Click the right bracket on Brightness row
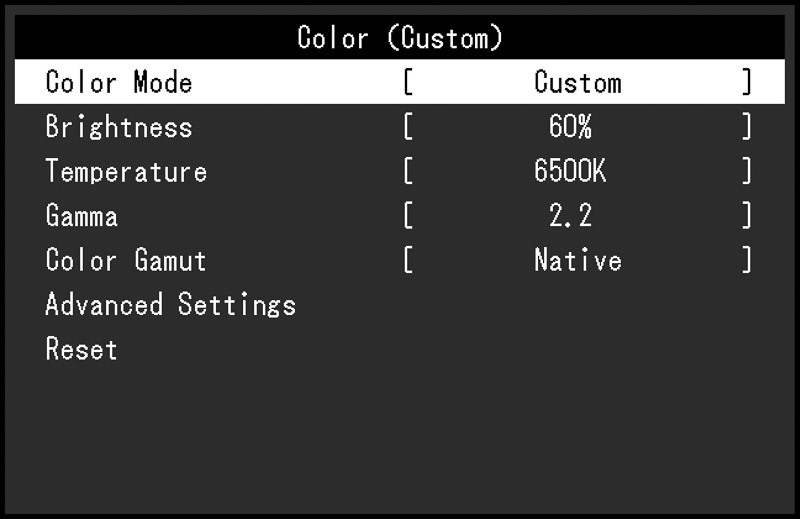800x519 pixels. (746, 127)
